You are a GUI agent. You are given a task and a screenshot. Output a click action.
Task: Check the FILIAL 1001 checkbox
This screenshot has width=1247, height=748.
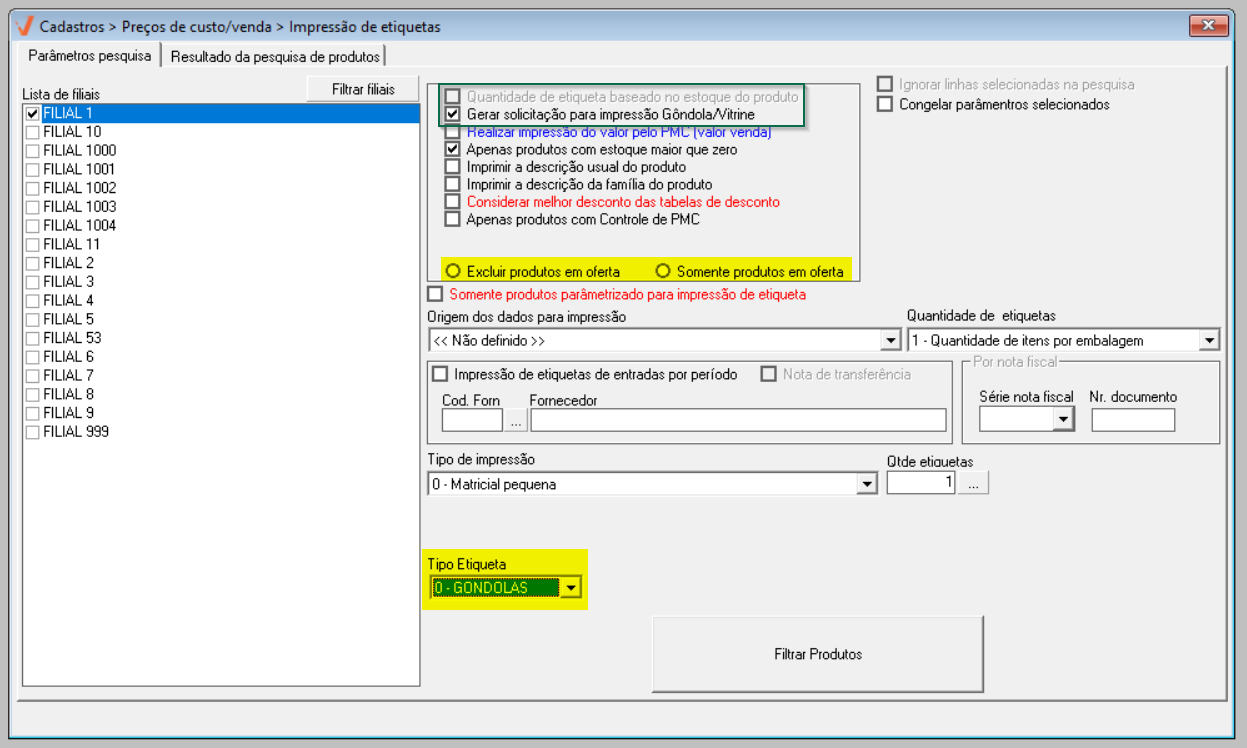pos(33,170)
